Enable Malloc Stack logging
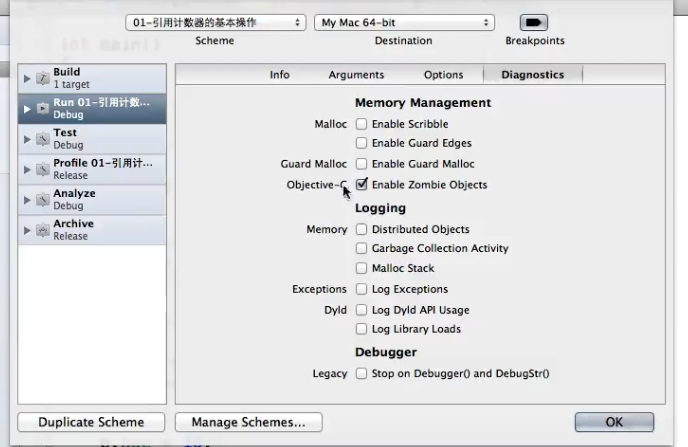Viewport: 688px width, 447px height. [x=361, y=268]
